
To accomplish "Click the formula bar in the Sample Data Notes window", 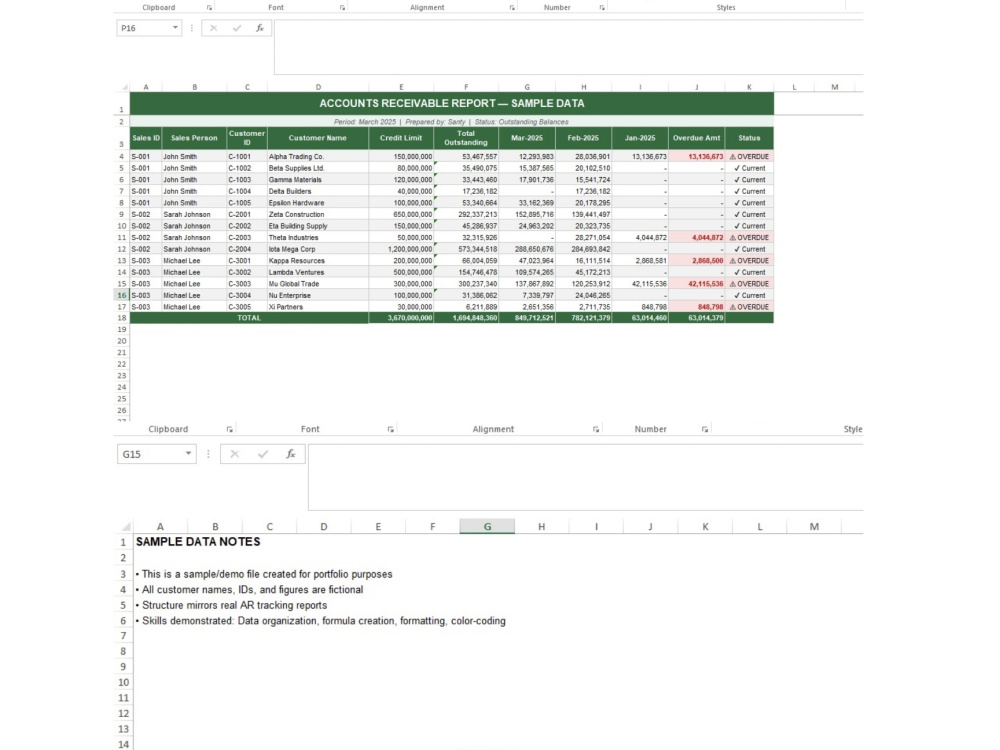I will [585, 477].
